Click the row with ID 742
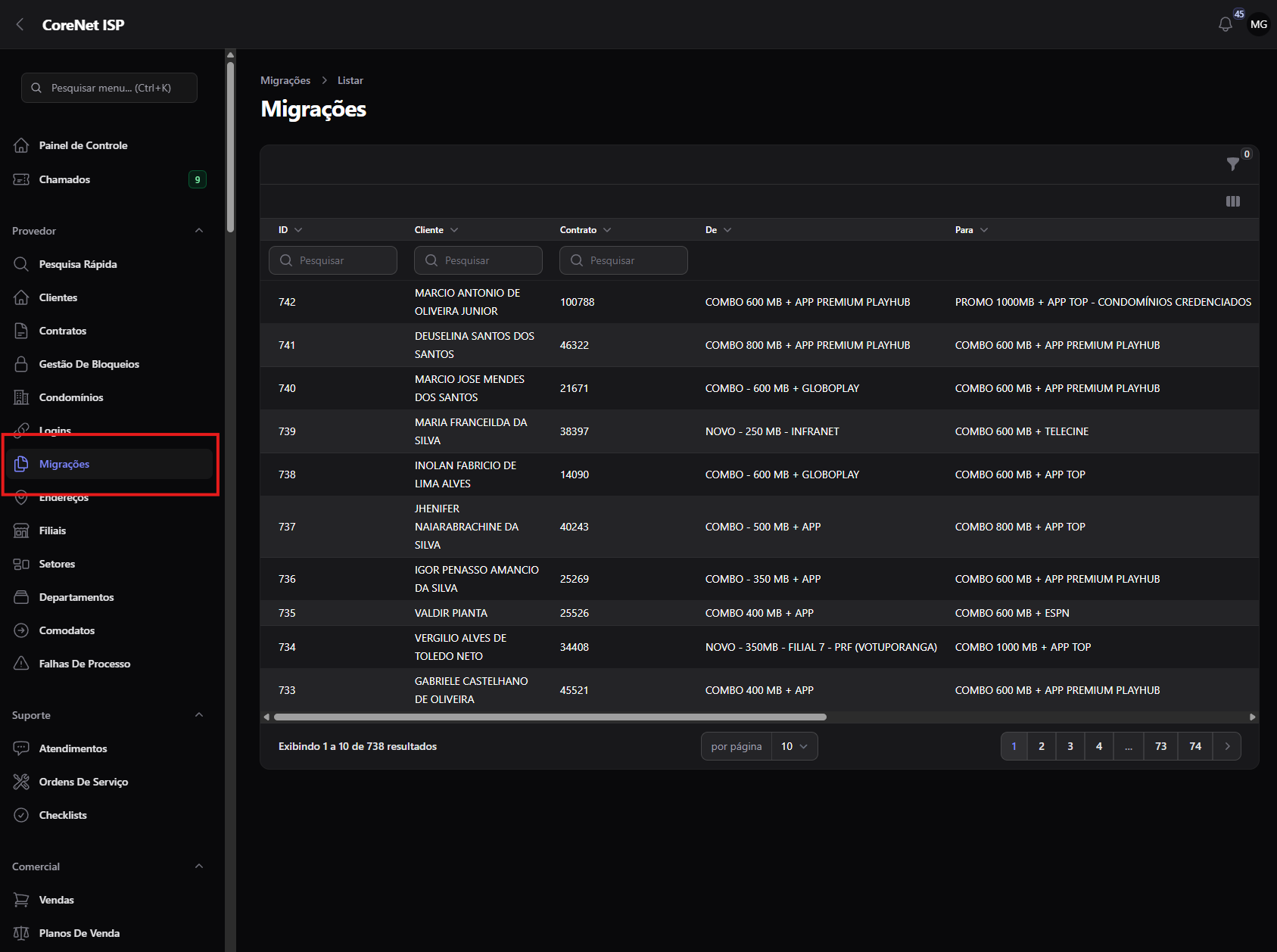 [x=759, y=302]
